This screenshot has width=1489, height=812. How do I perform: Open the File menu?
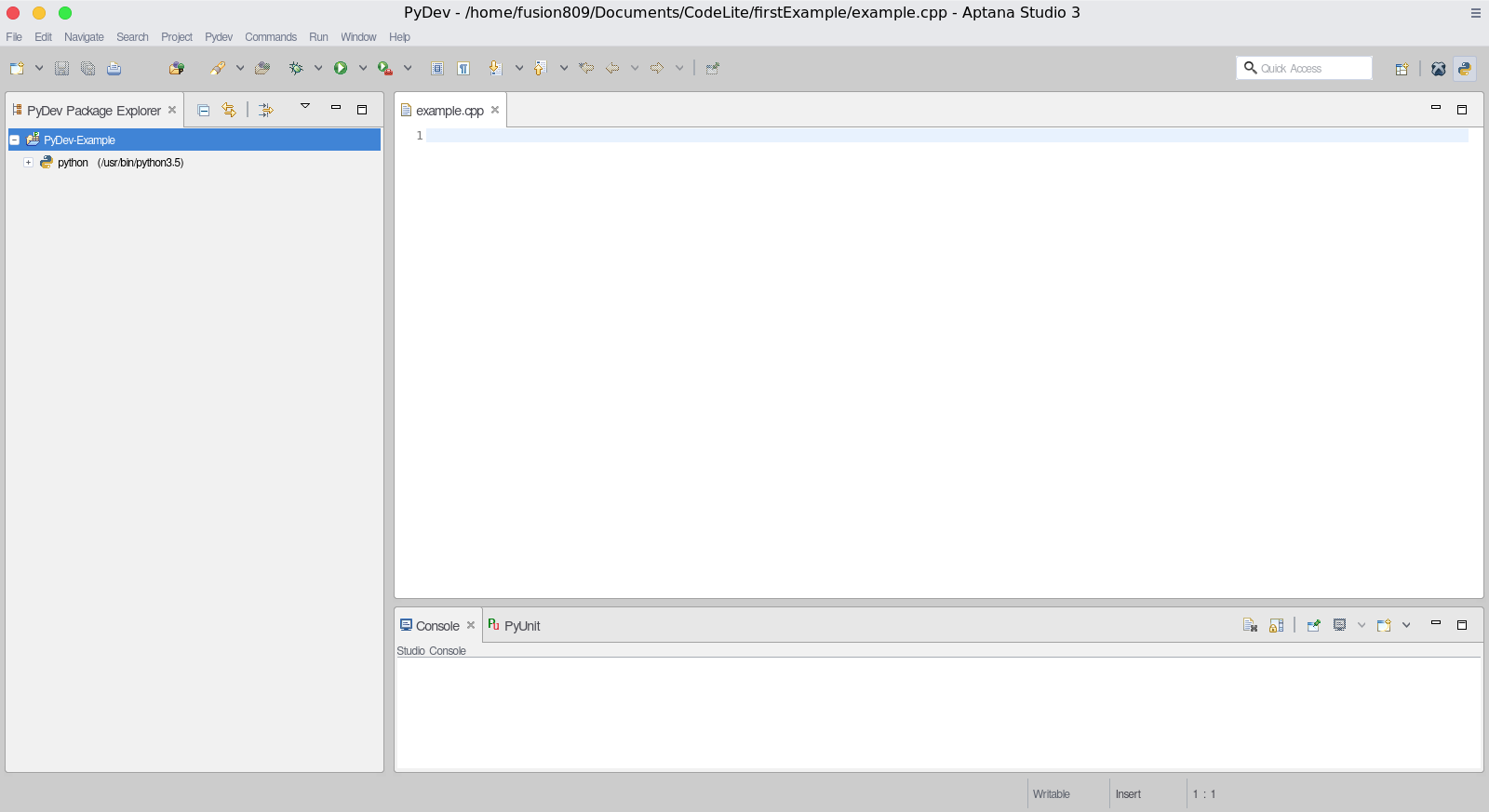pos(14,37)
